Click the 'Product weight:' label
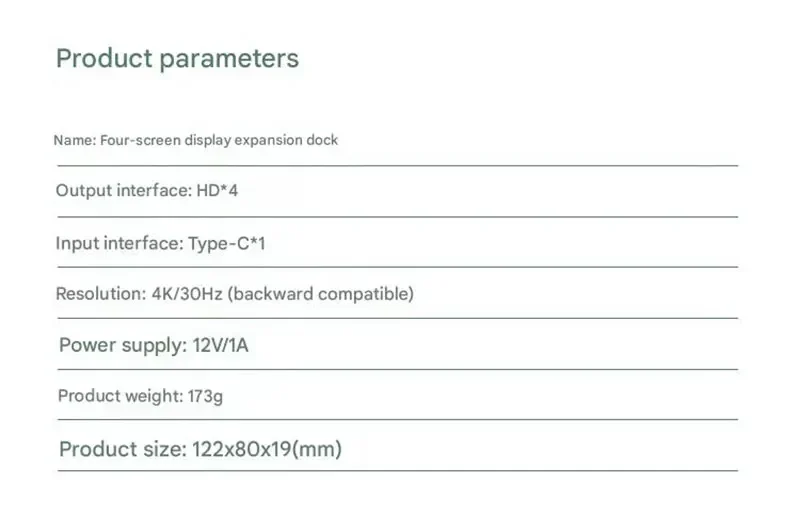 coord(119,396)
